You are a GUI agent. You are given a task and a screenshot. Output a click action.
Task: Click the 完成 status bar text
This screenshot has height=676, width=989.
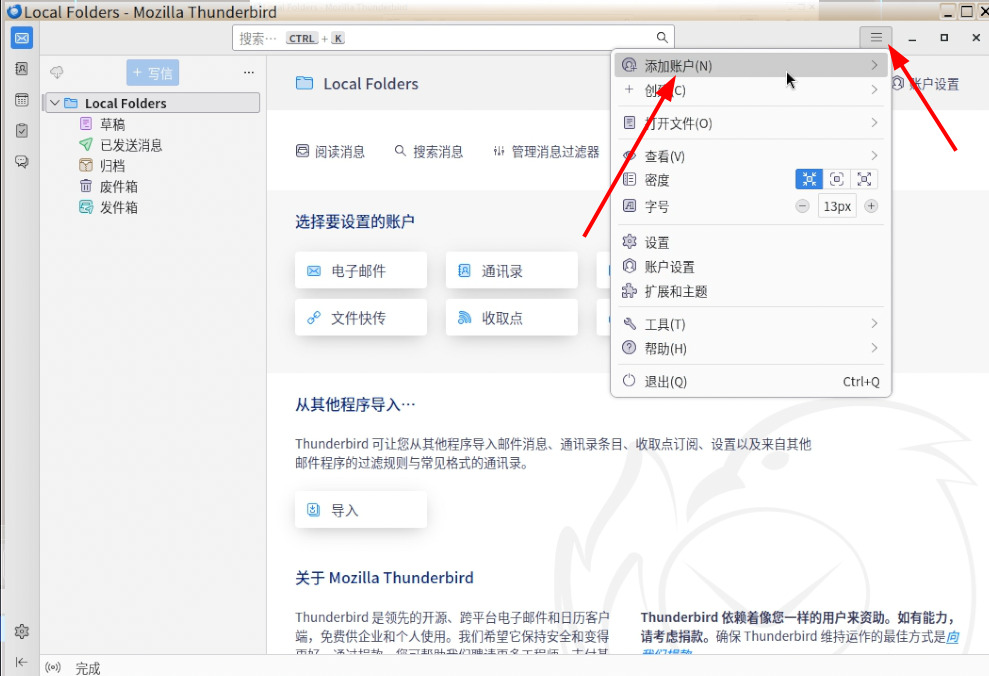88,668
